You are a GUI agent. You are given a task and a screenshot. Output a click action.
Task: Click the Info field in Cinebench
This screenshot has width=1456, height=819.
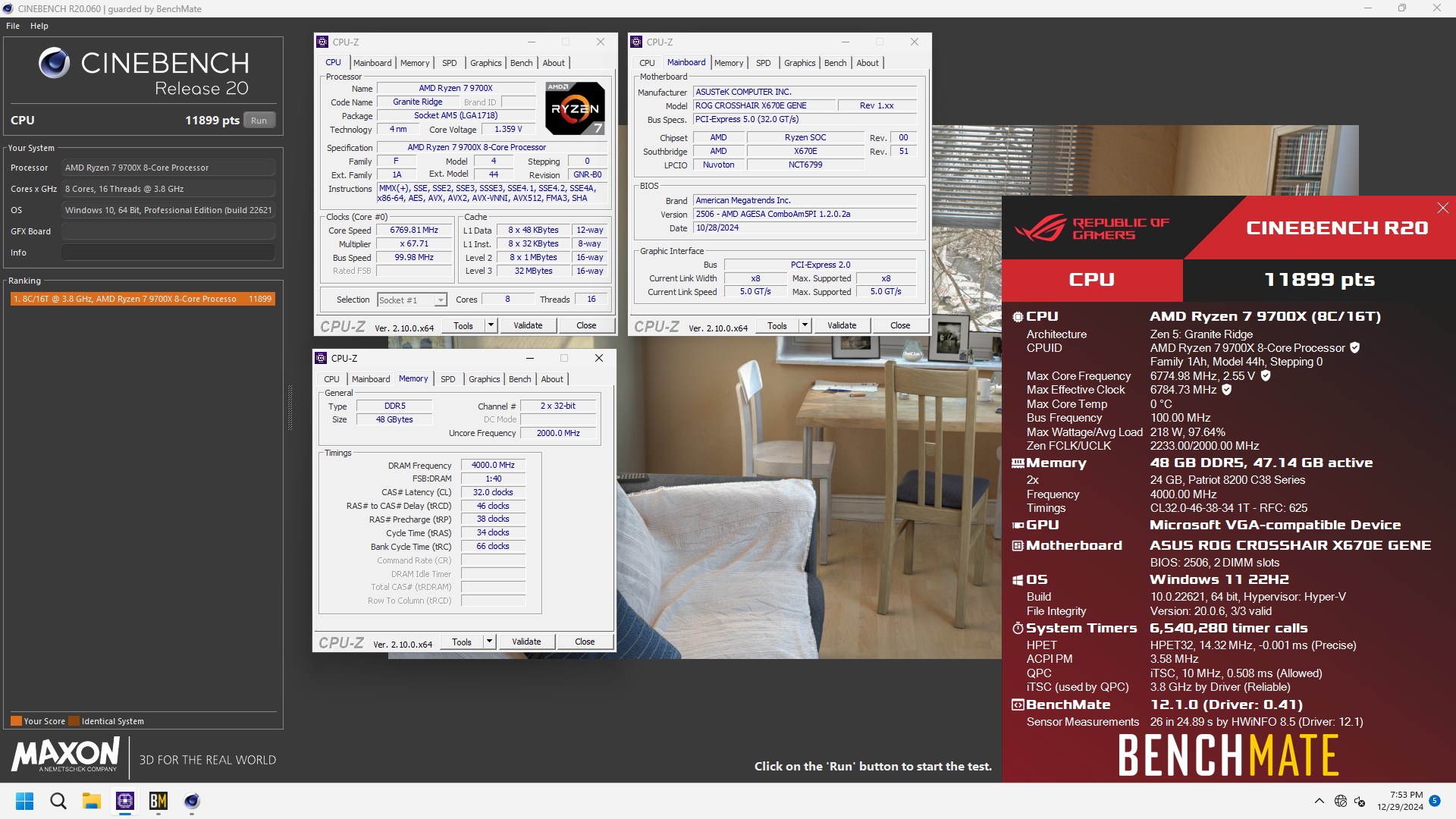click(x=168, y=253)
